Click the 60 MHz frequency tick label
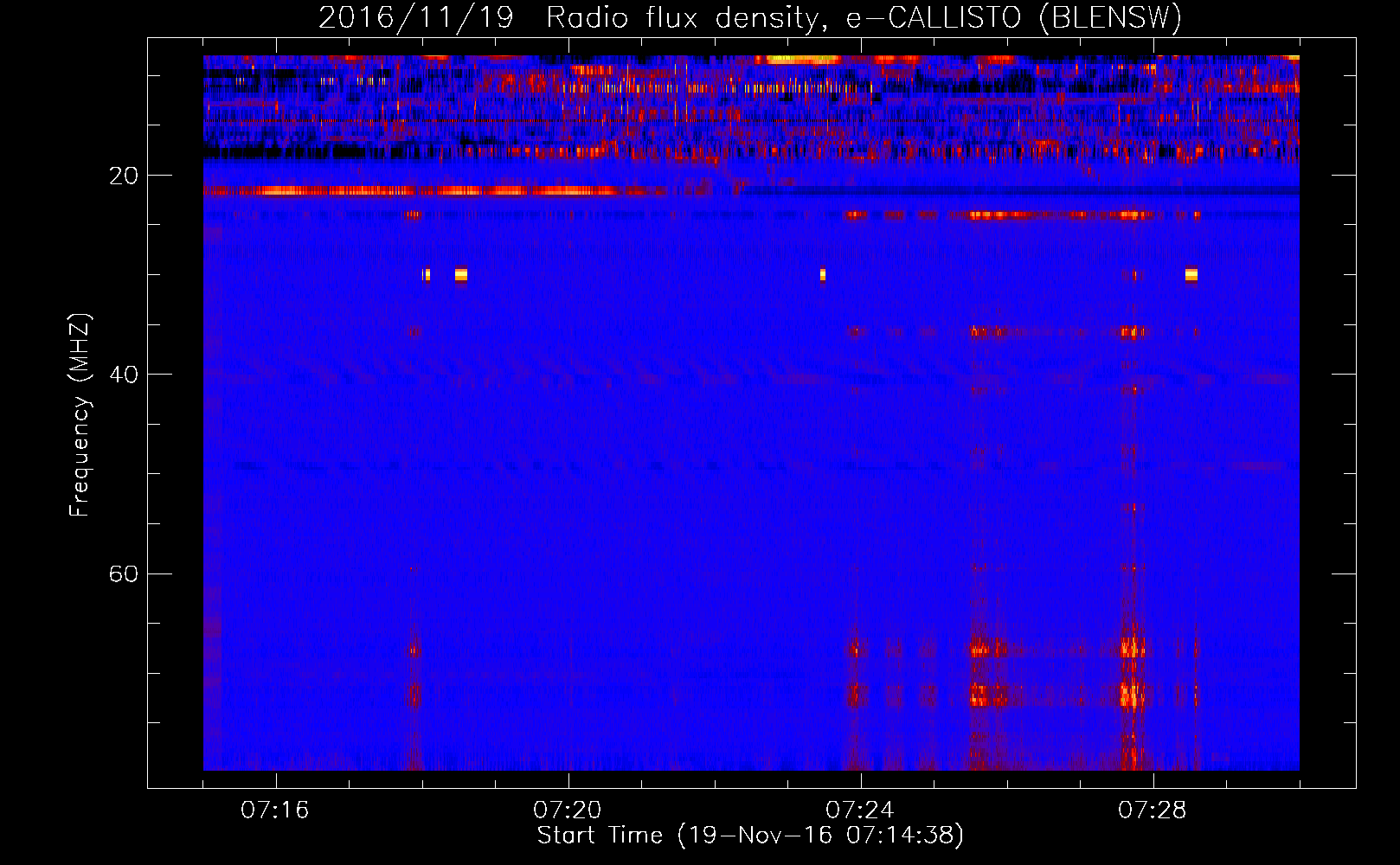1400x865 pixels. [124, 573]
